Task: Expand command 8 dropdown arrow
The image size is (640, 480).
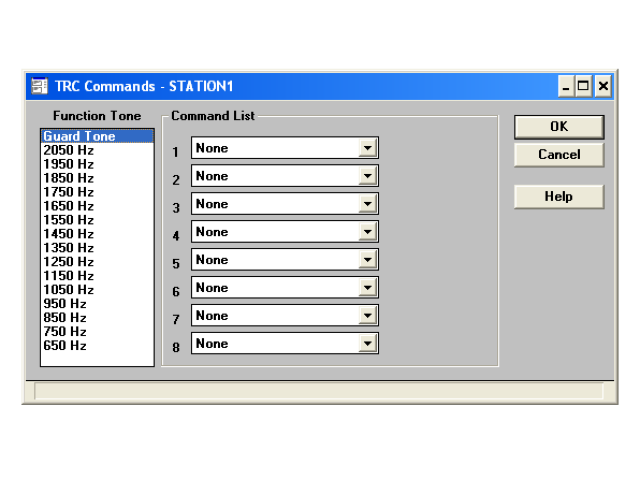Action: 368,344
